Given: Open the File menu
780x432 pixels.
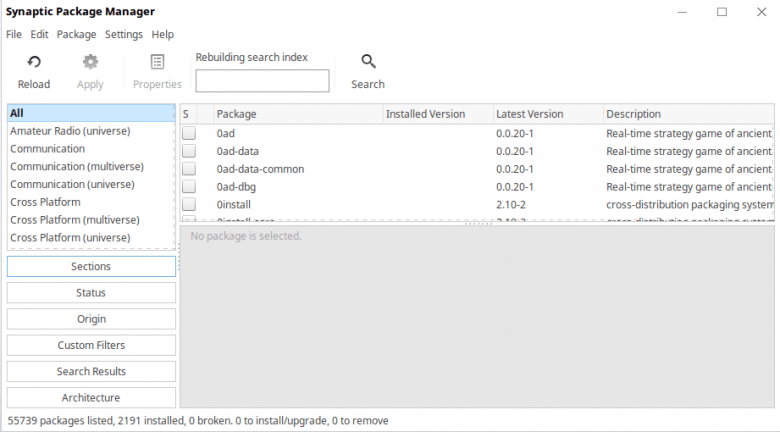Looking at the screenshot, I should tap(14, 34).
